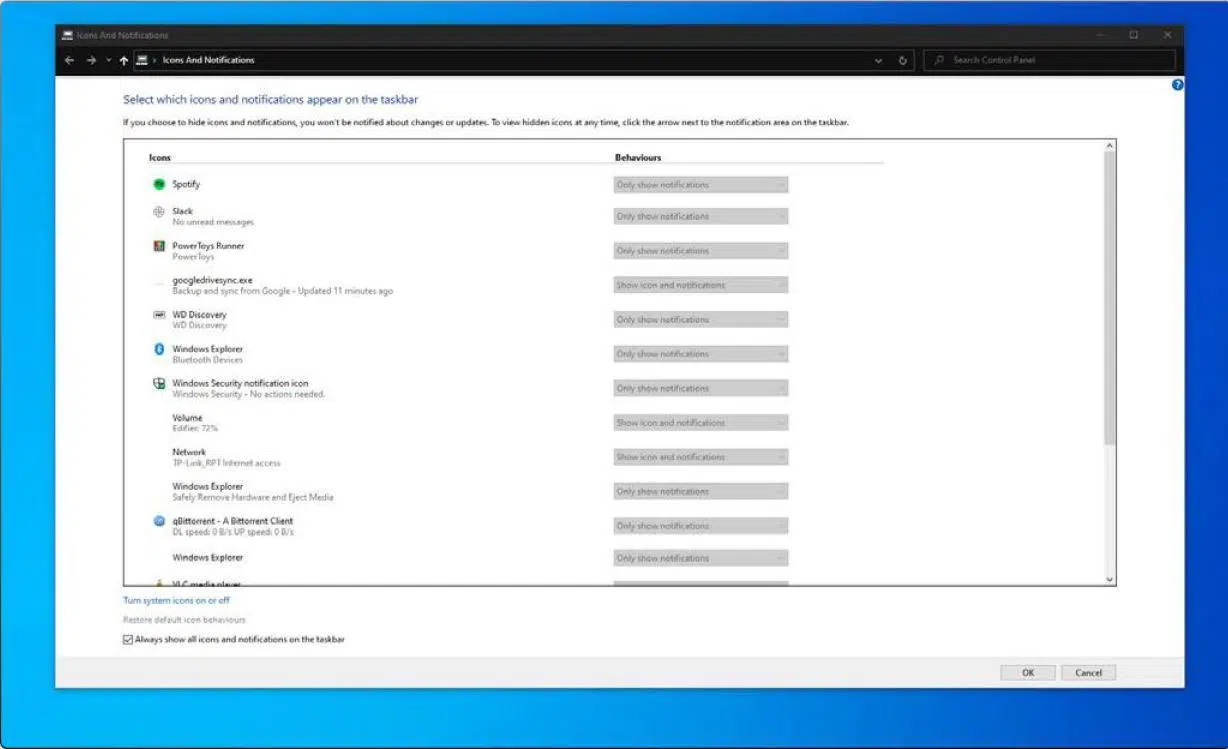Click Icons And Notifications breadcrumb in address bar

coord(208,60)
